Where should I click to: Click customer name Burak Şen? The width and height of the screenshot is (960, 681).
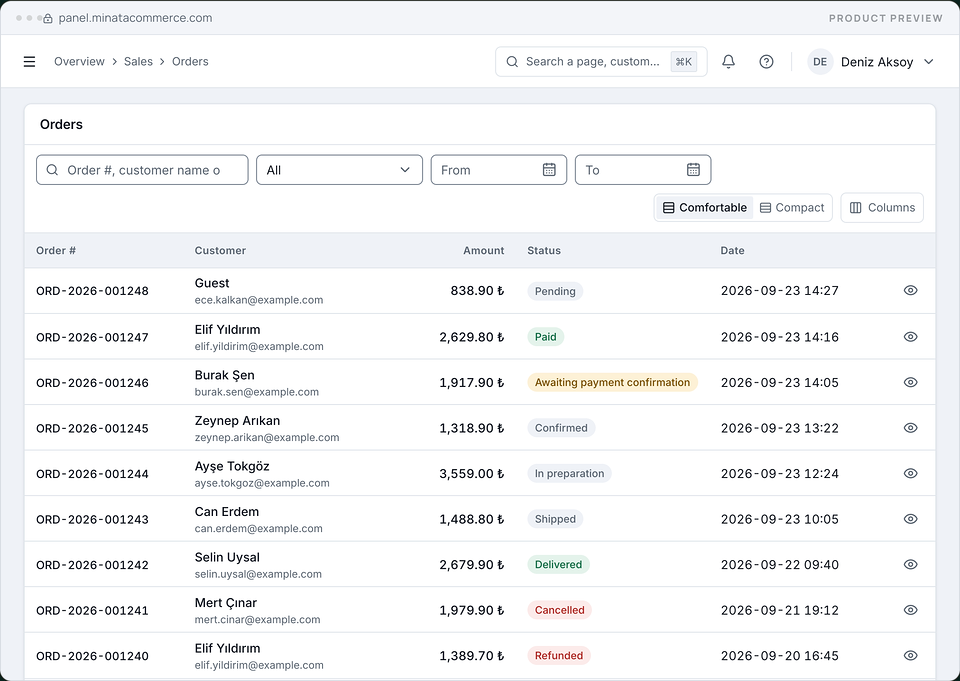[x=225, y=375]
